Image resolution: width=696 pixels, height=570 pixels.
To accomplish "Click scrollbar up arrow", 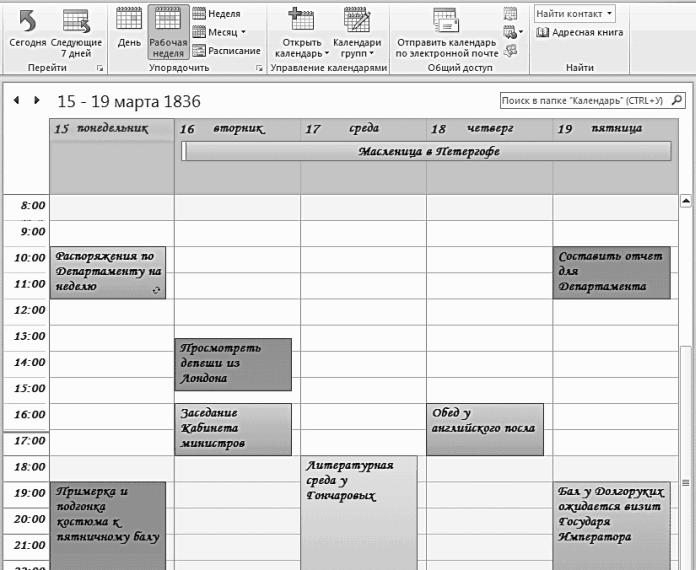I will click(686, 201).
